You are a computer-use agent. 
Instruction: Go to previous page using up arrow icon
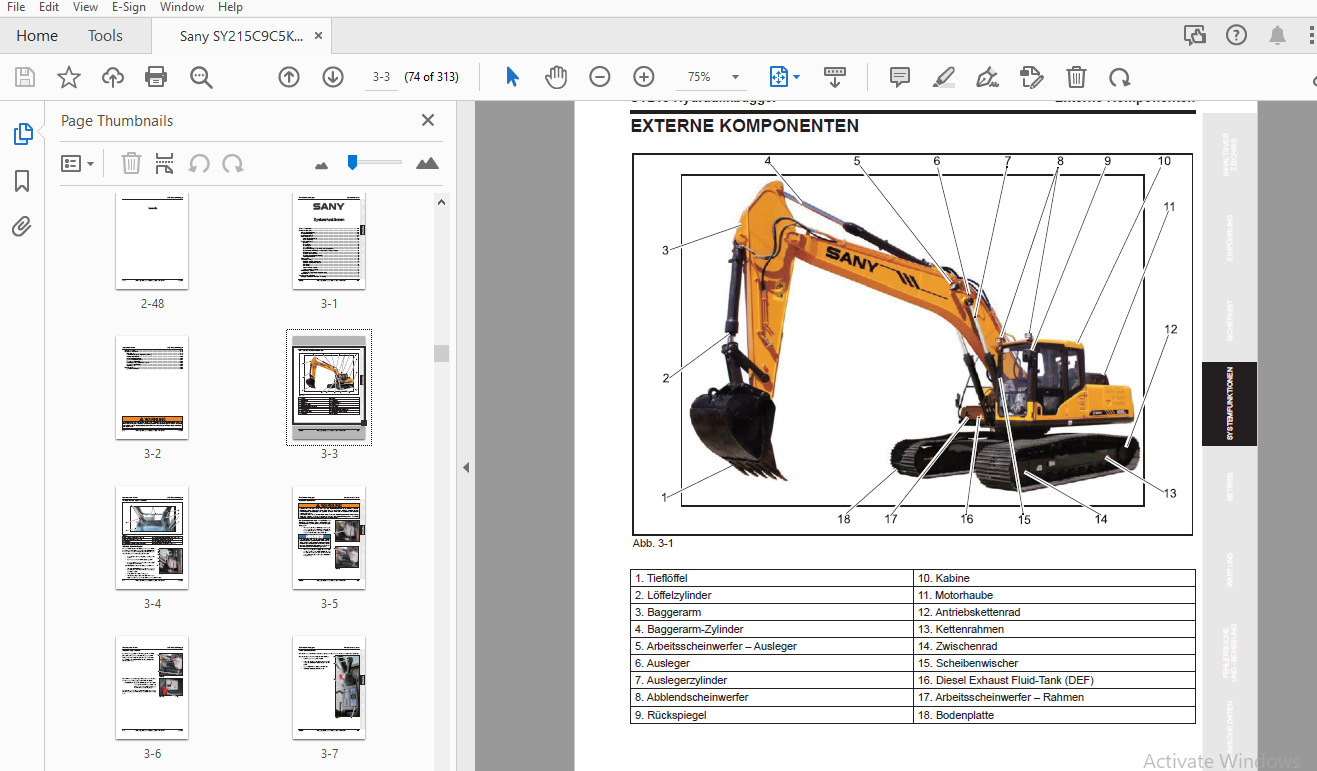pos(289,77)
